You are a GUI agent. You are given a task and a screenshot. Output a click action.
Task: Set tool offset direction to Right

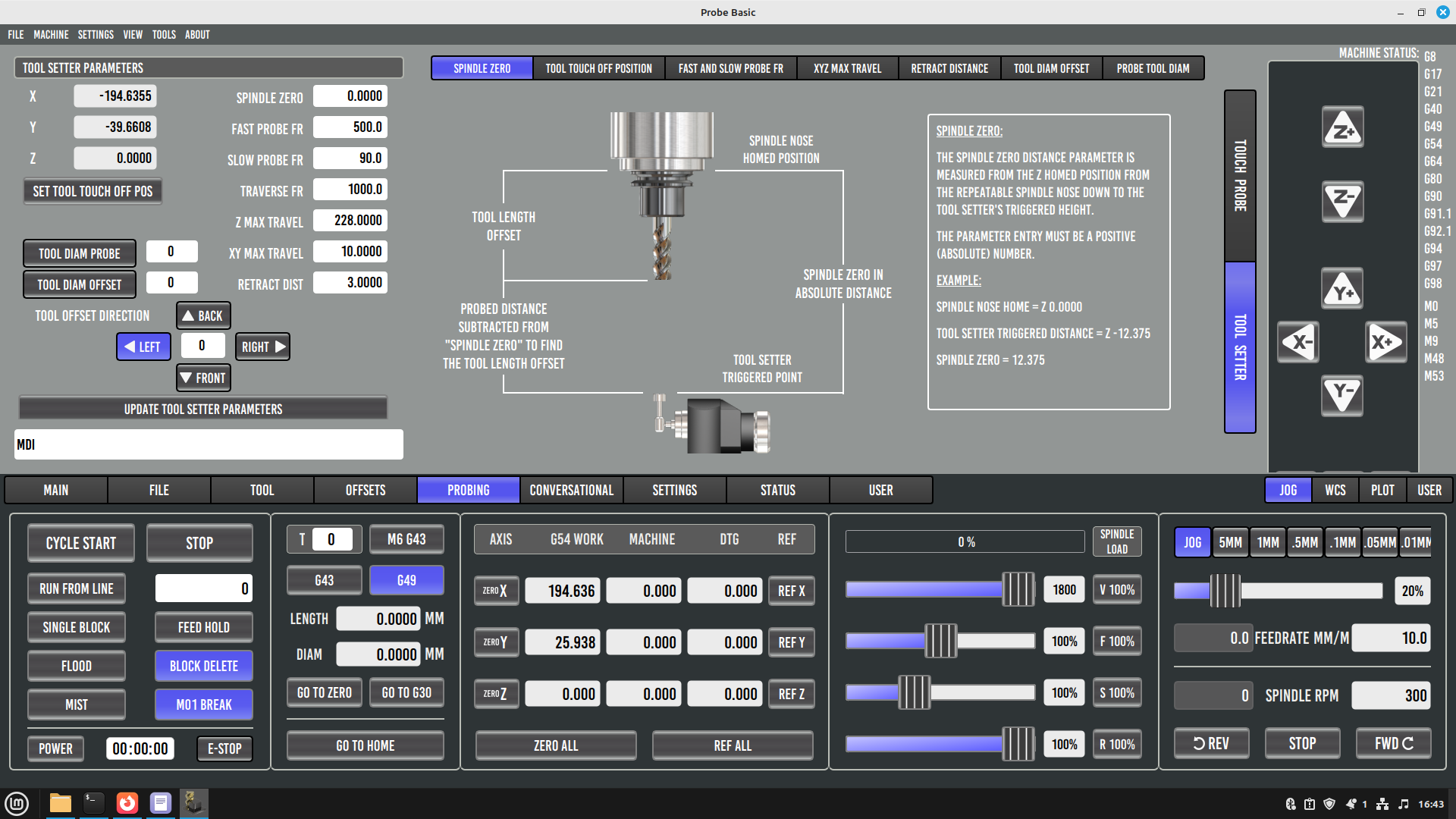tap(262, 347)
